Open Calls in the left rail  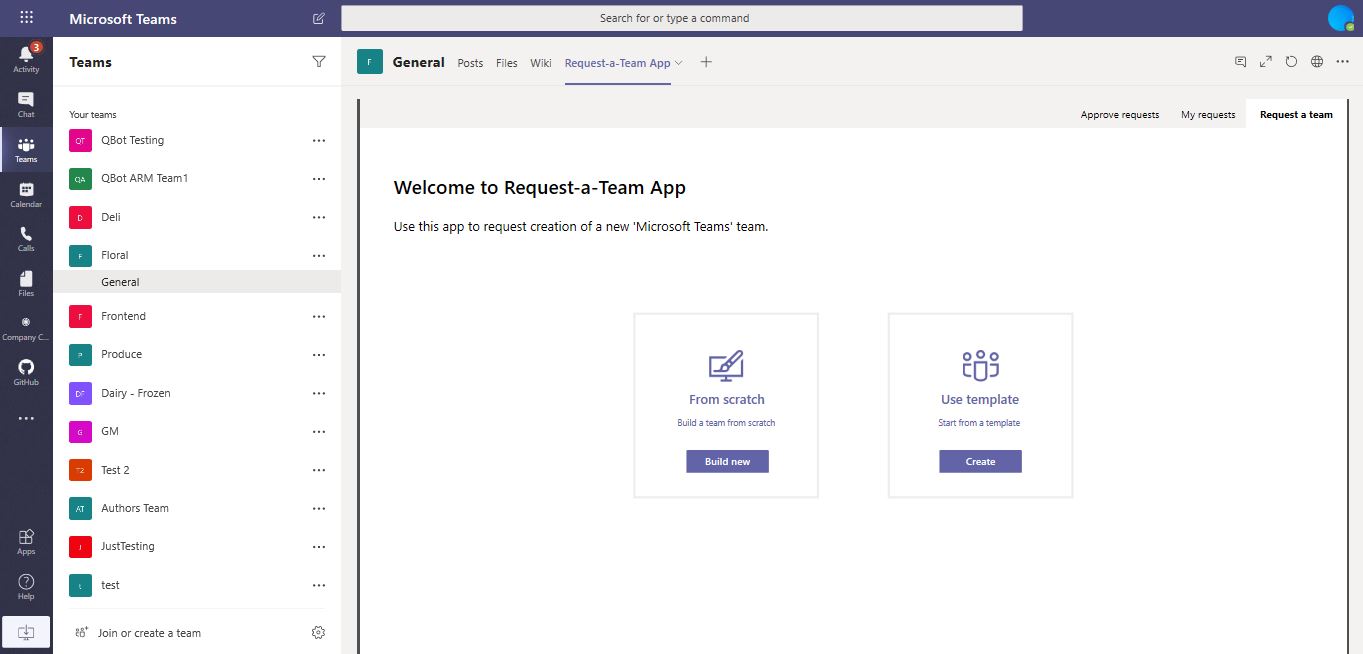26,238
